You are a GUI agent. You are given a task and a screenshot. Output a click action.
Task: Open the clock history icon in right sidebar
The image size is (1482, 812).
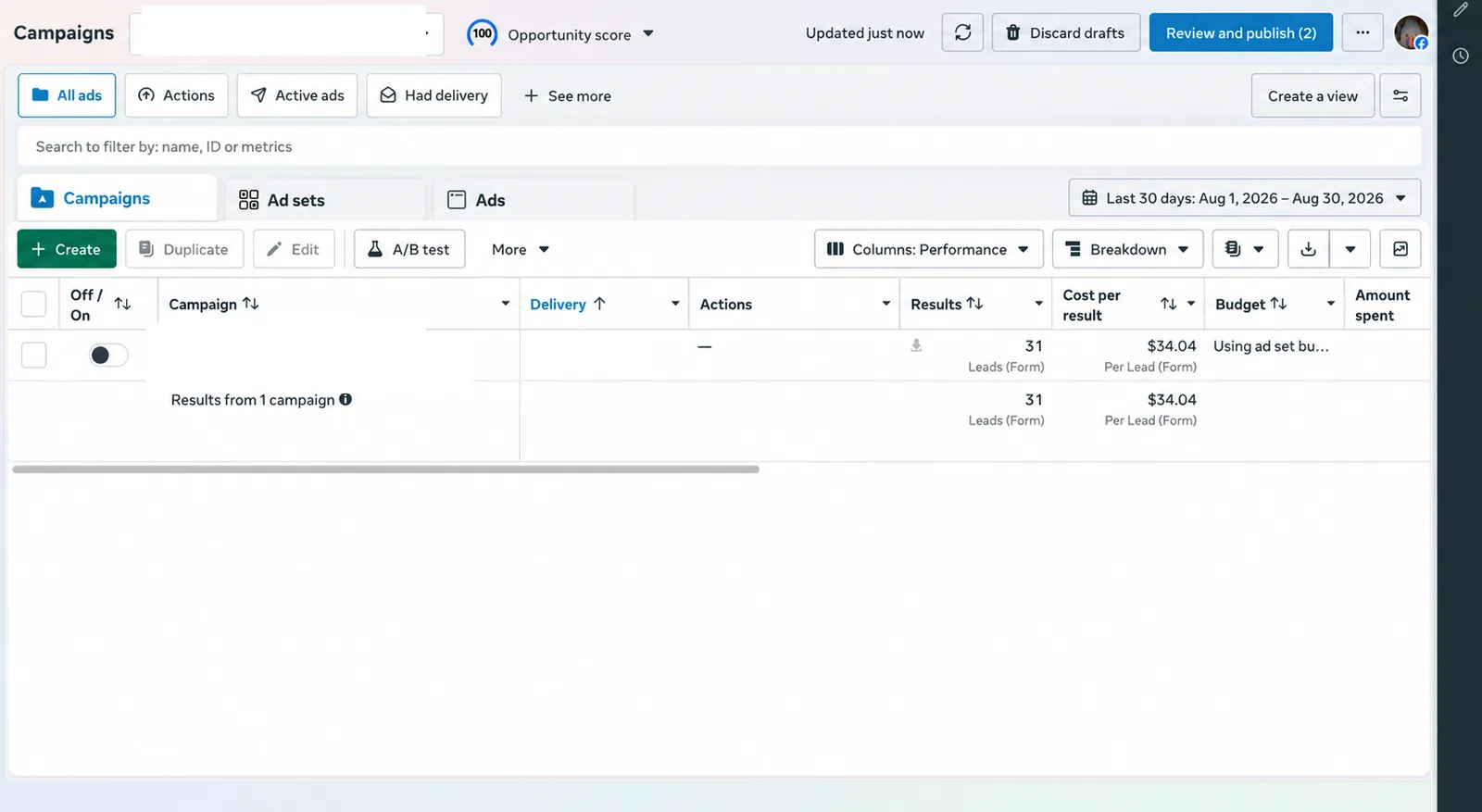click(1461, 56)
